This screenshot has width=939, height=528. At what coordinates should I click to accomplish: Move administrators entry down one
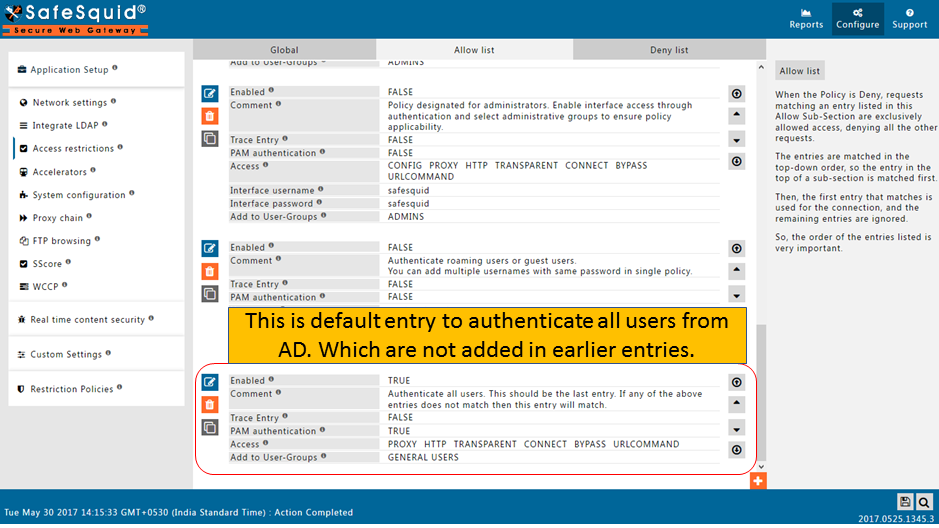(737, 140)
